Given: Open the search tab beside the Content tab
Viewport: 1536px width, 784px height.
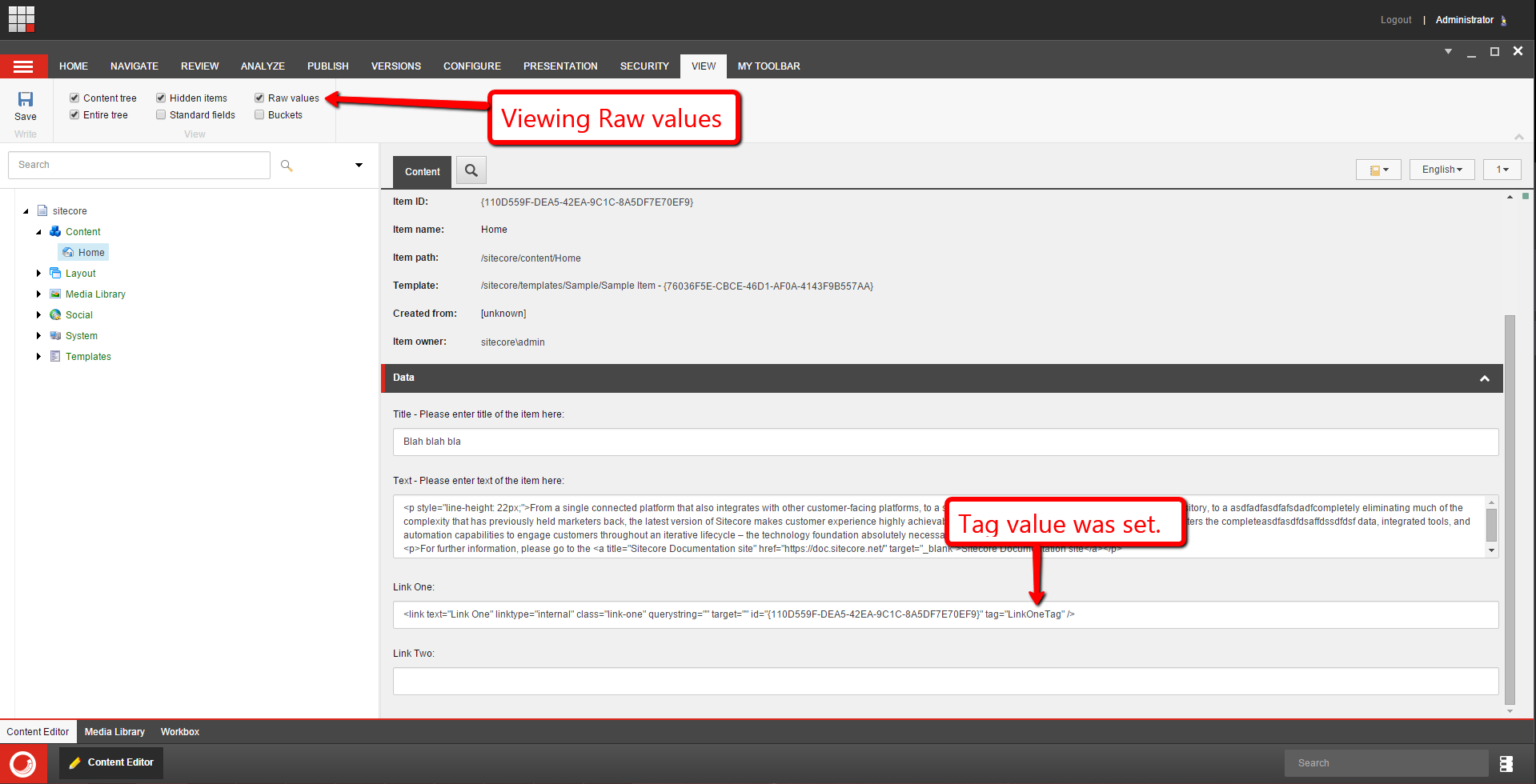Looking at the screenshot, I should (471, 170).
